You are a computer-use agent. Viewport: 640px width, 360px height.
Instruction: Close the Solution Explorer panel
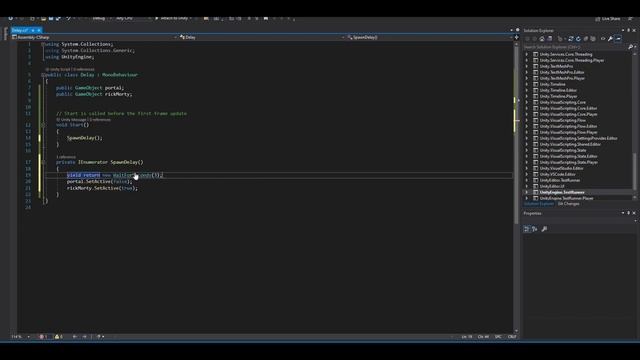tap(634, 31)
